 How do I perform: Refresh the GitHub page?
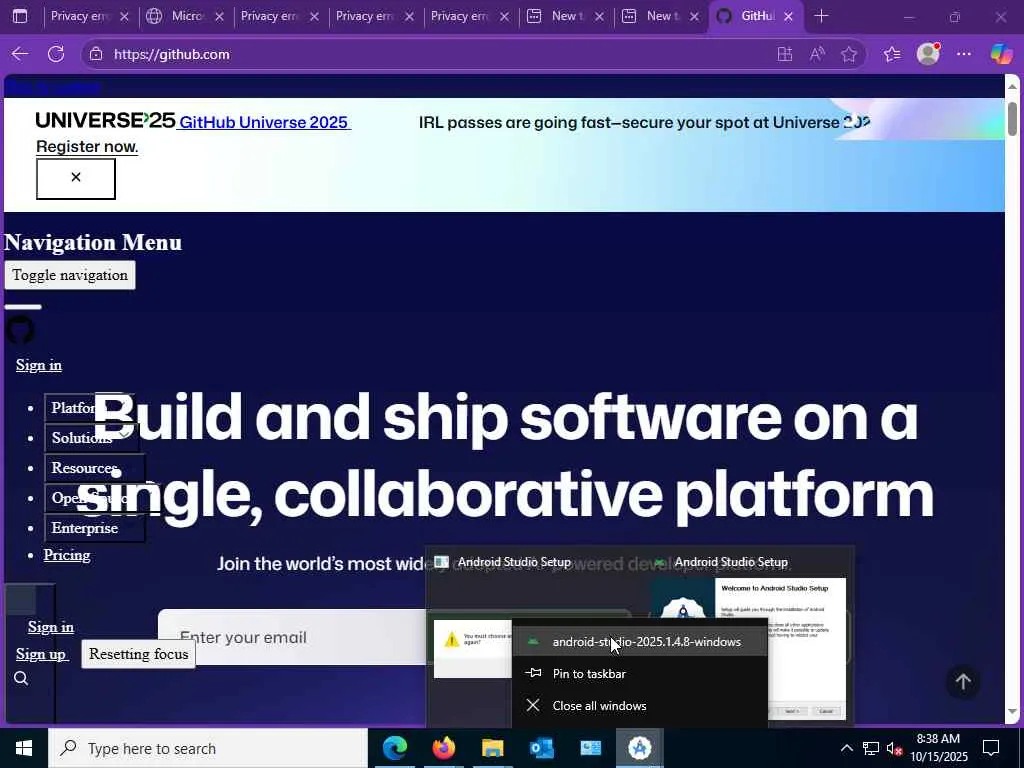(x=56, y=54)
